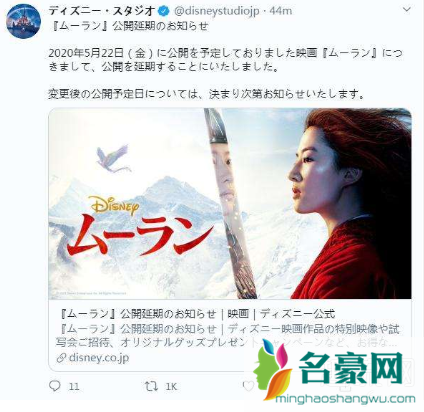424x412 pixels.
Task: Expand the tweet options chevron
Action: pyautogui.click(x=406, y=10)
